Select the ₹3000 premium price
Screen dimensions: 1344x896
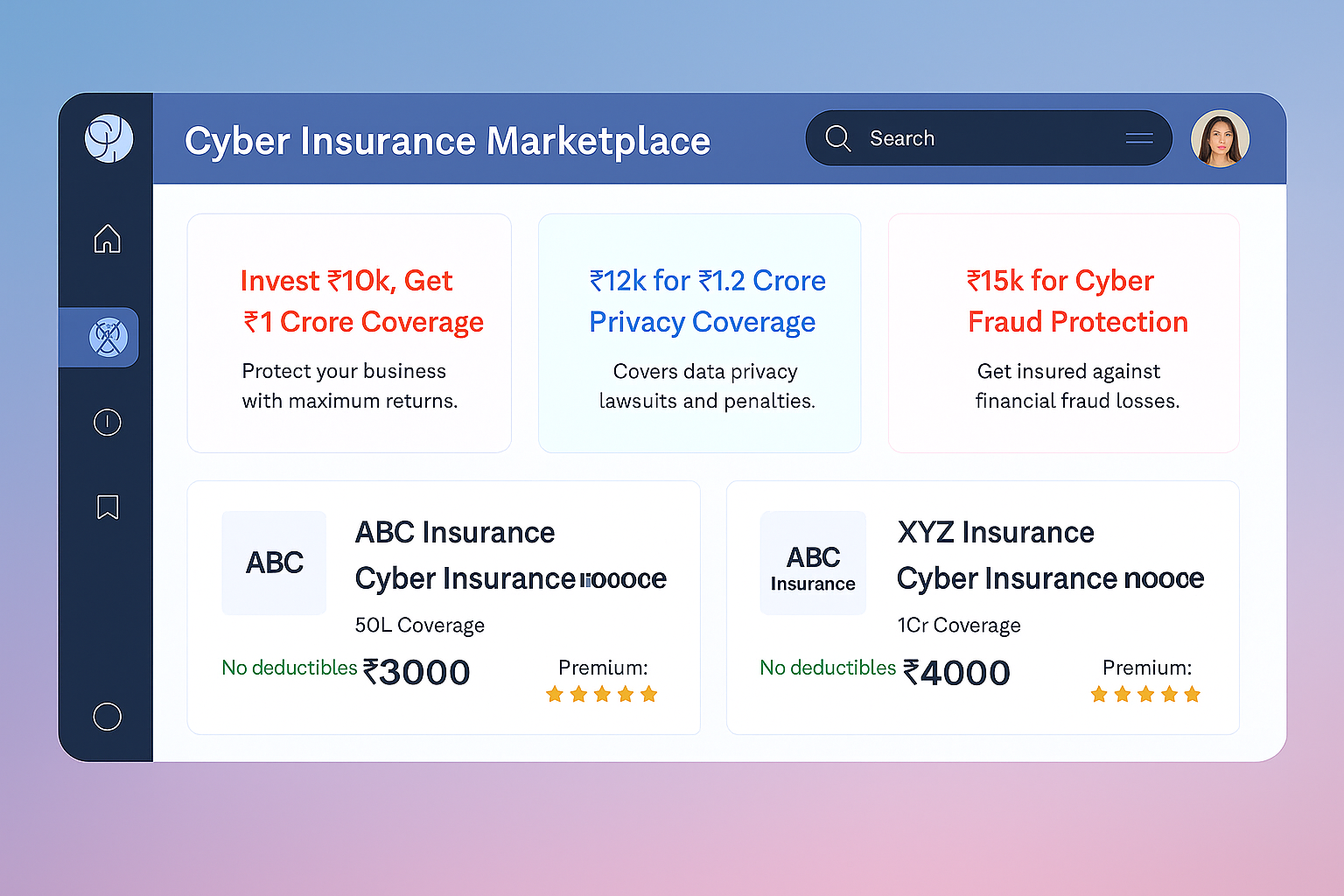tap(416, 672)
